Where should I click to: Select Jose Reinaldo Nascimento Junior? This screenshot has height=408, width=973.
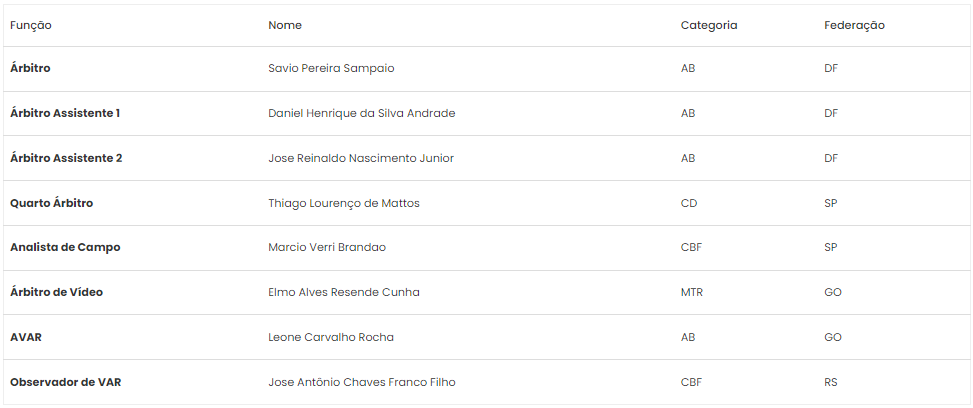coord(361,158)
